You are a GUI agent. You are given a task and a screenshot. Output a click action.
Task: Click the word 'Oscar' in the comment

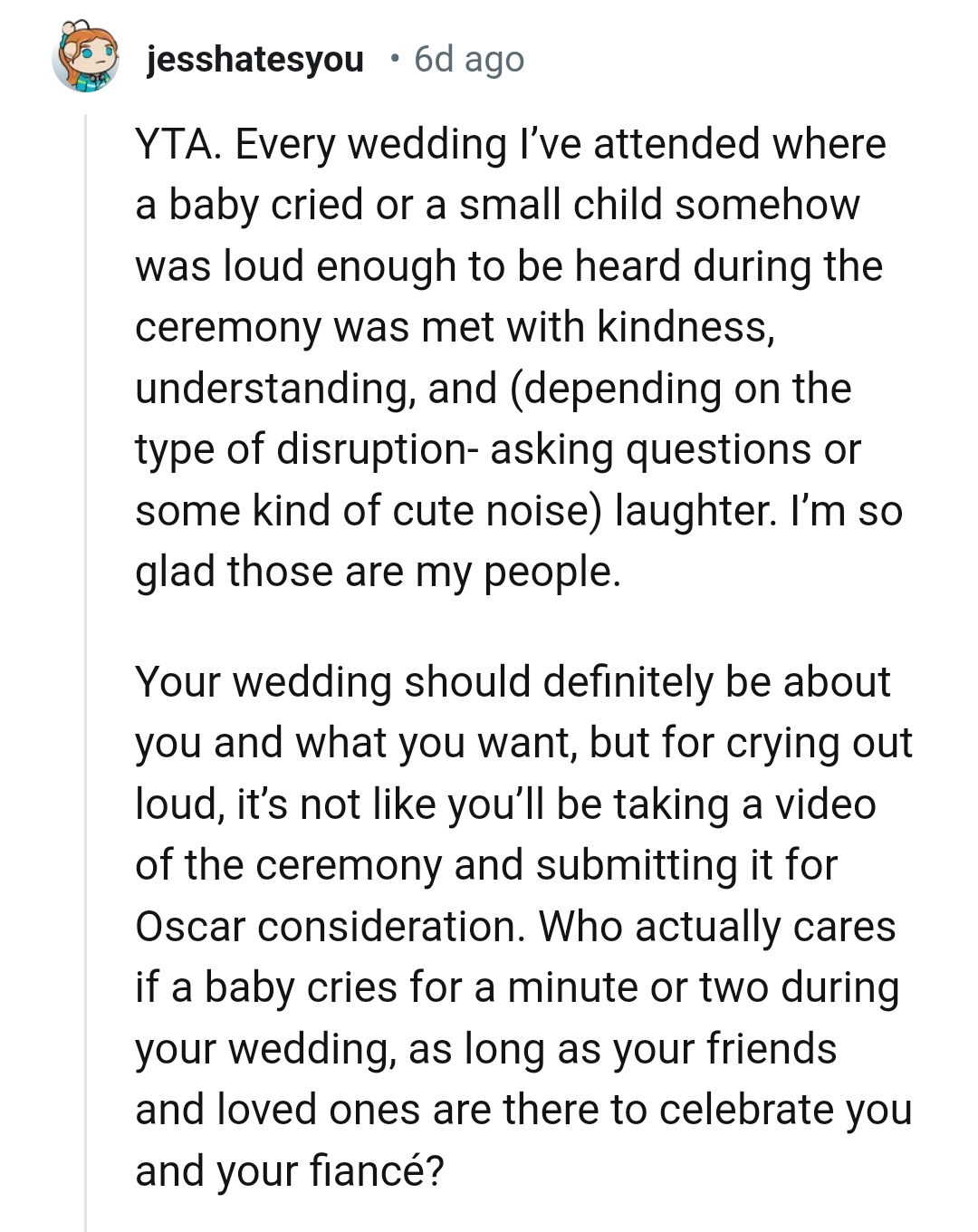pos(190,927)
